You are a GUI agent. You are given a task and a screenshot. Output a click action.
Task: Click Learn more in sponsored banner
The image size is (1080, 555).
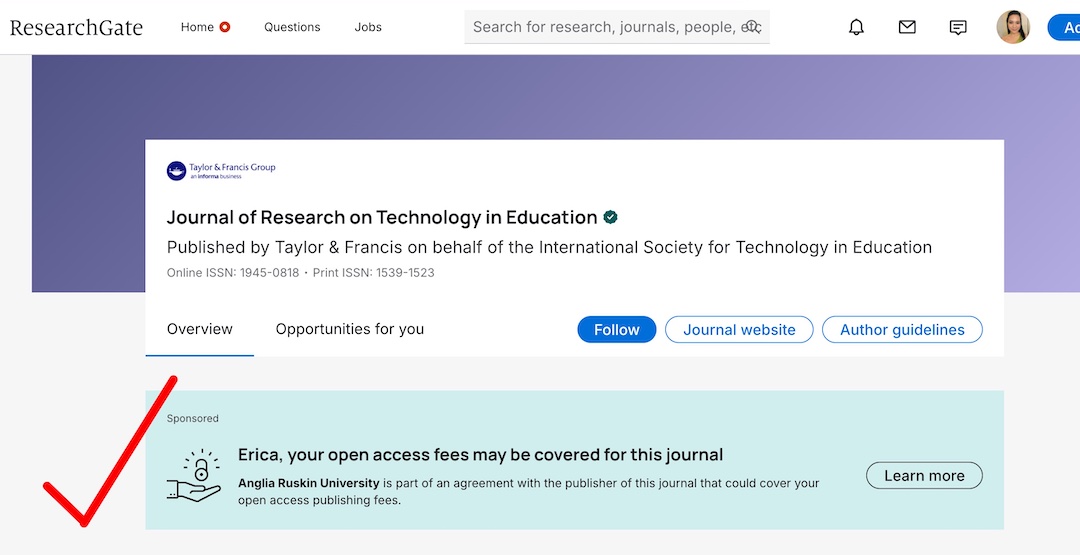(924, 476)
